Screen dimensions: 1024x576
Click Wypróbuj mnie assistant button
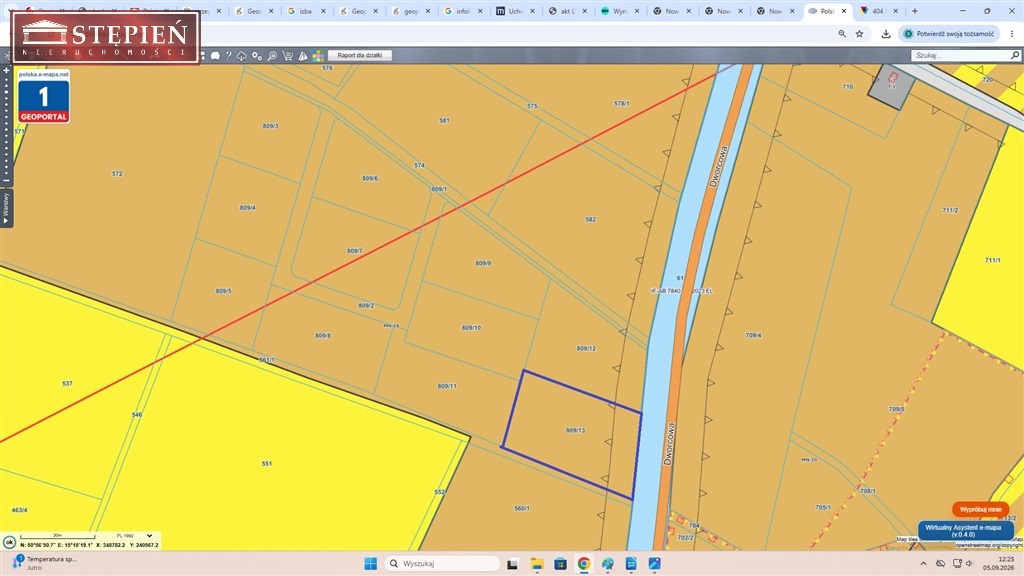coord(980,509)
